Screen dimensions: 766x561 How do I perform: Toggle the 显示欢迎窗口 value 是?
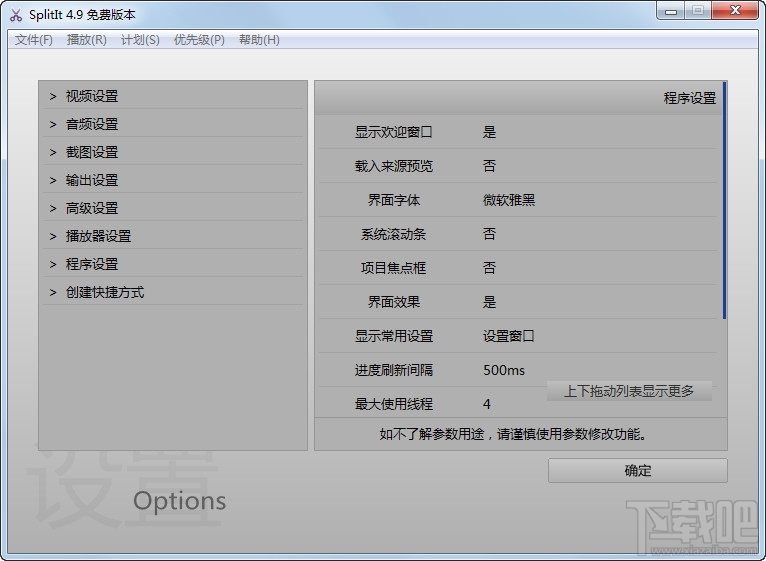489,132
